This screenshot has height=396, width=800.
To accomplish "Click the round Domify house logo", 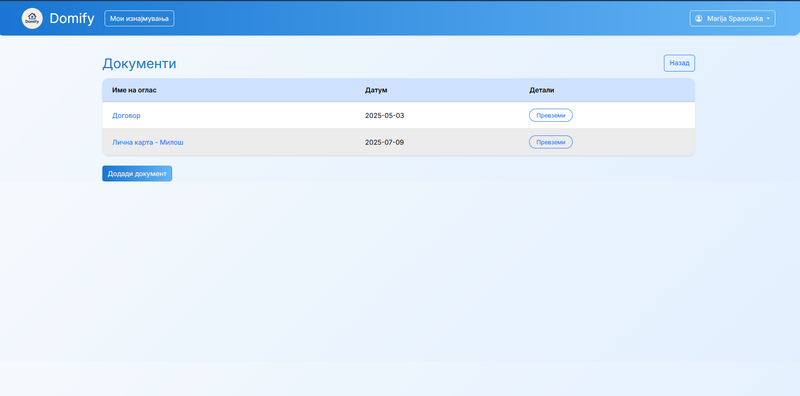I will (32, 18).
